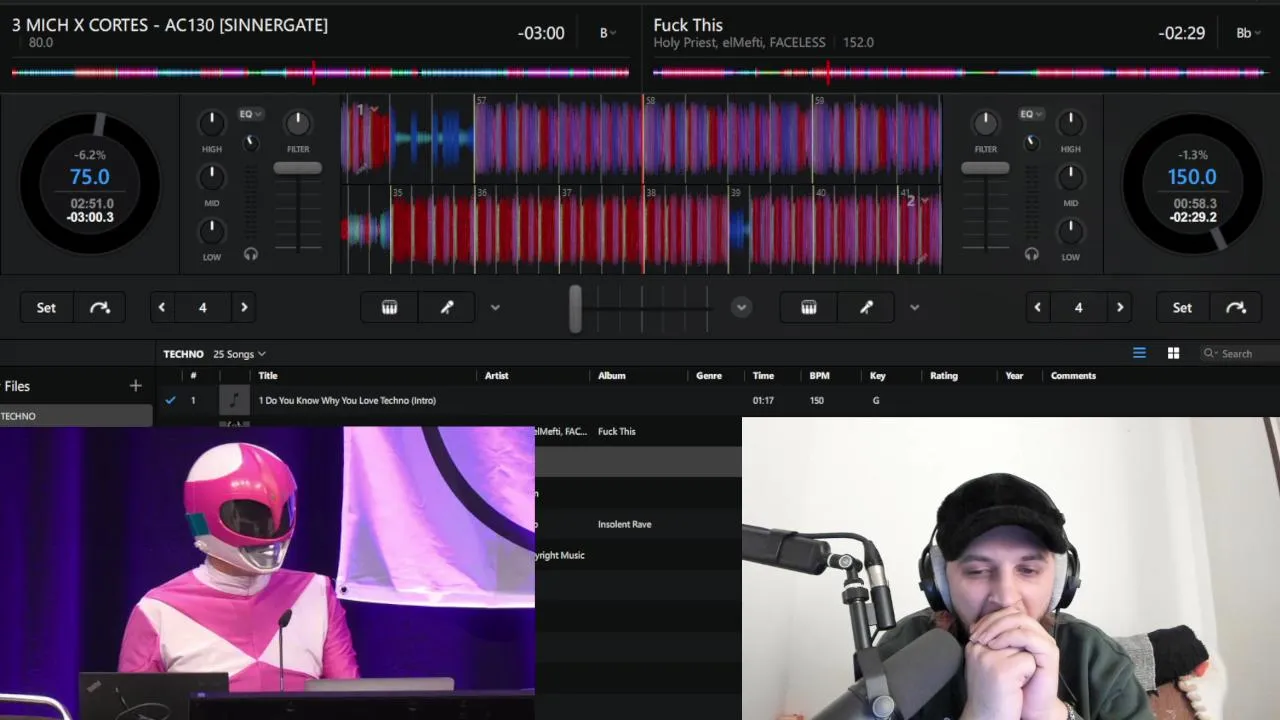Click the deck 1 remaining time -03:00
Image resolution: width=1280 pixels, height=720 pixels.
click(x=541, y=33)
